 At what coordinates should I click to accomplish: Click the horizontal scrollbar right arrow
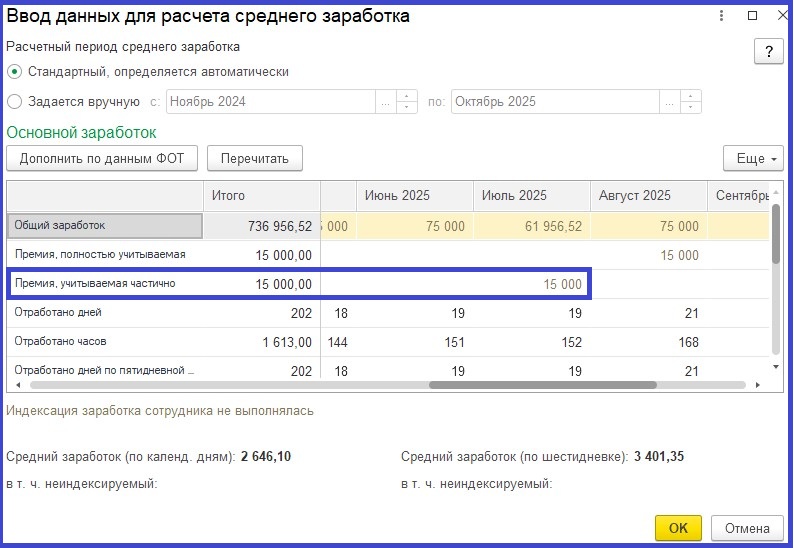coord(761,384)
